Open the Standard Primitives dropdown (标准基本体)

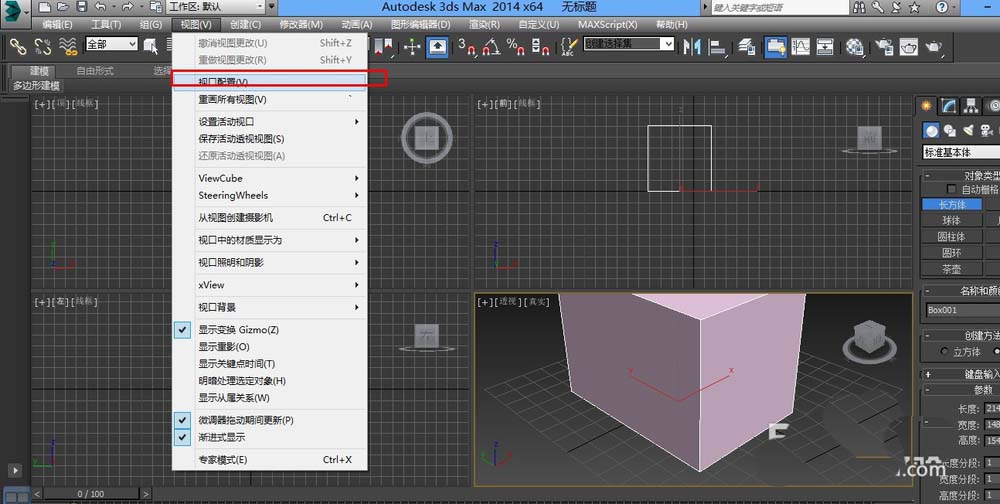[x=961, y=152]
